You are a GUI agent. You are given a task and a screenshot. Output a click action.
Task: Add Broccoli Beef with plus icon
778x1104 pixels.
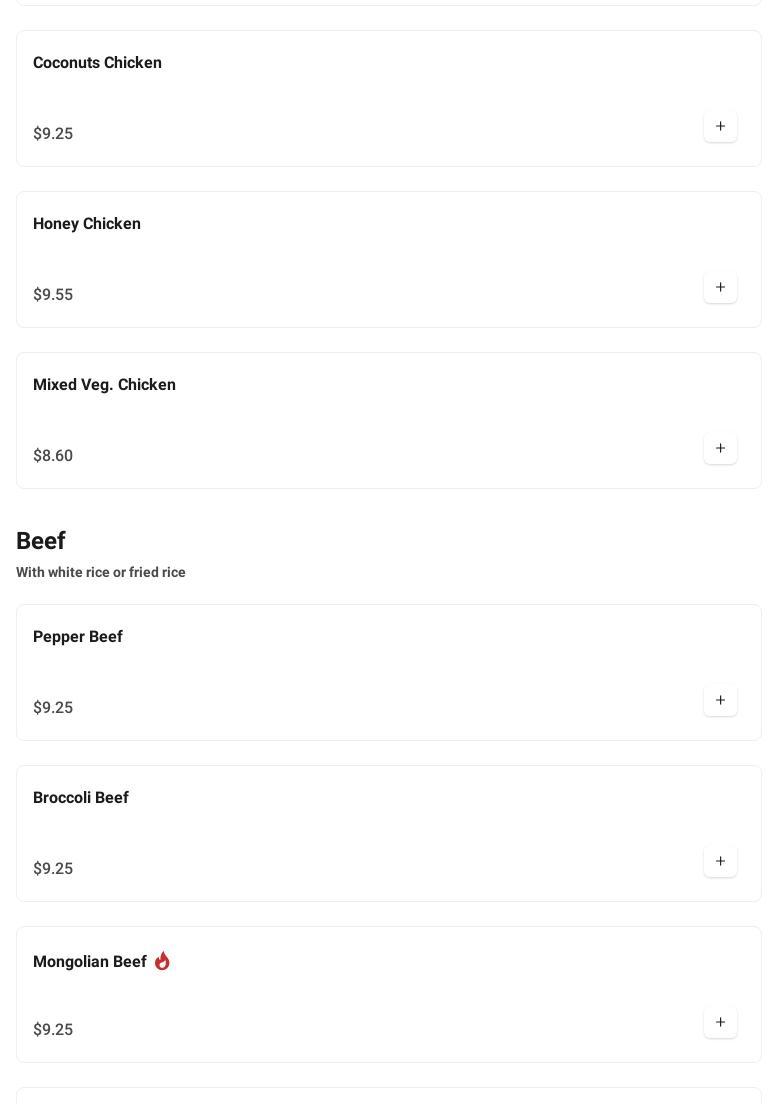point(720,861)
